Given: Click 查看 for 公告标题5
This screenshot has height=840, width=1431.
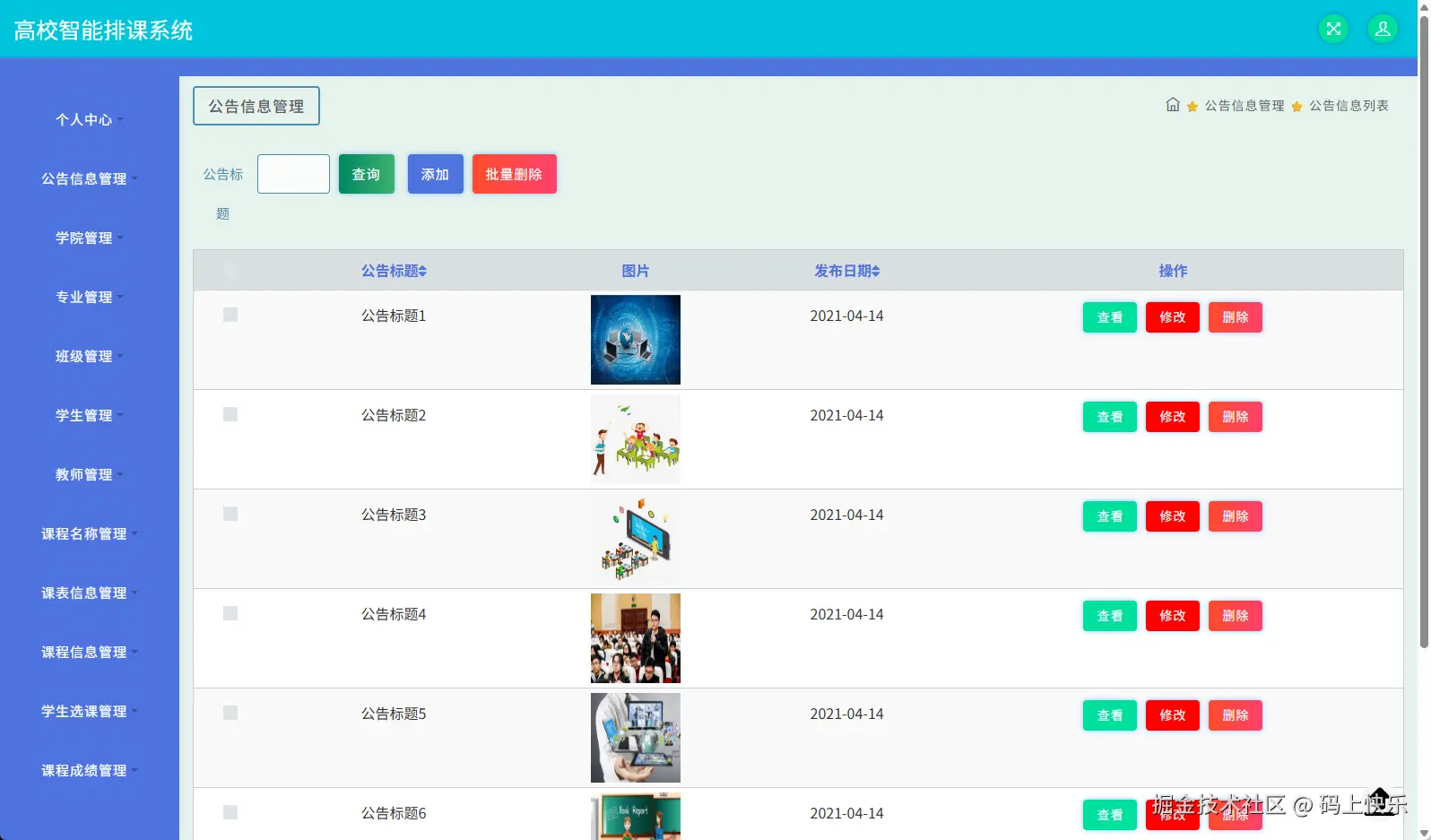Looking at the screenshot, I should 1109,715.
